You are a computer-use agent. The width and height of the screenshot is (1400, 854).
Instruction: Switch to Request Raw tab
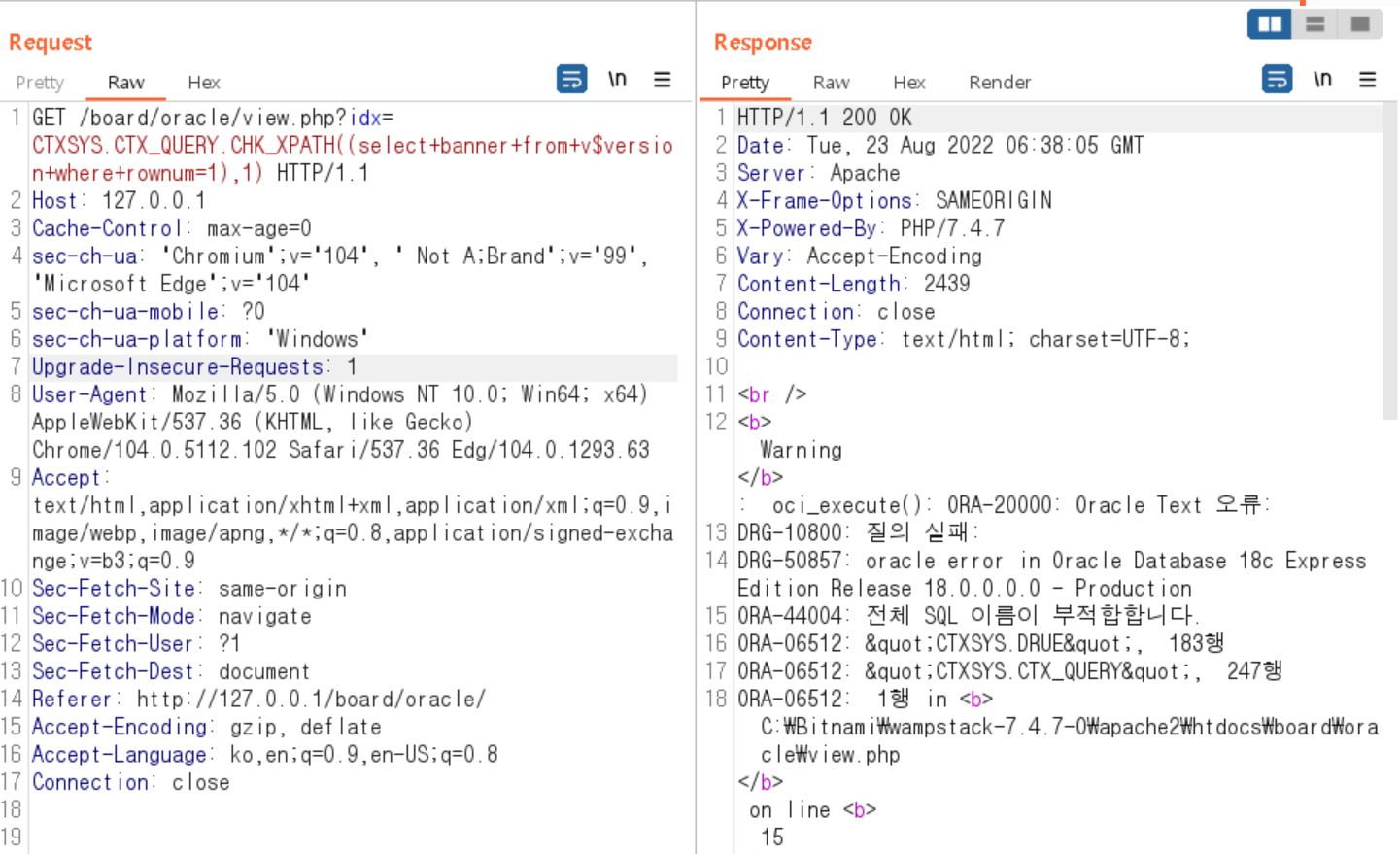click(x=126, y=83)
